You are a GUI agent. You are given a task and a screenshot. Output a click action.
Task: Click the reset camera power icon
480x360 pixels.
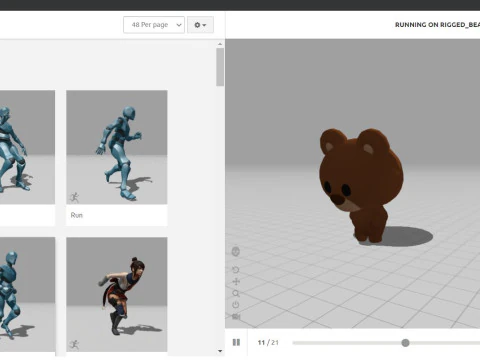(x=236, y=305)
